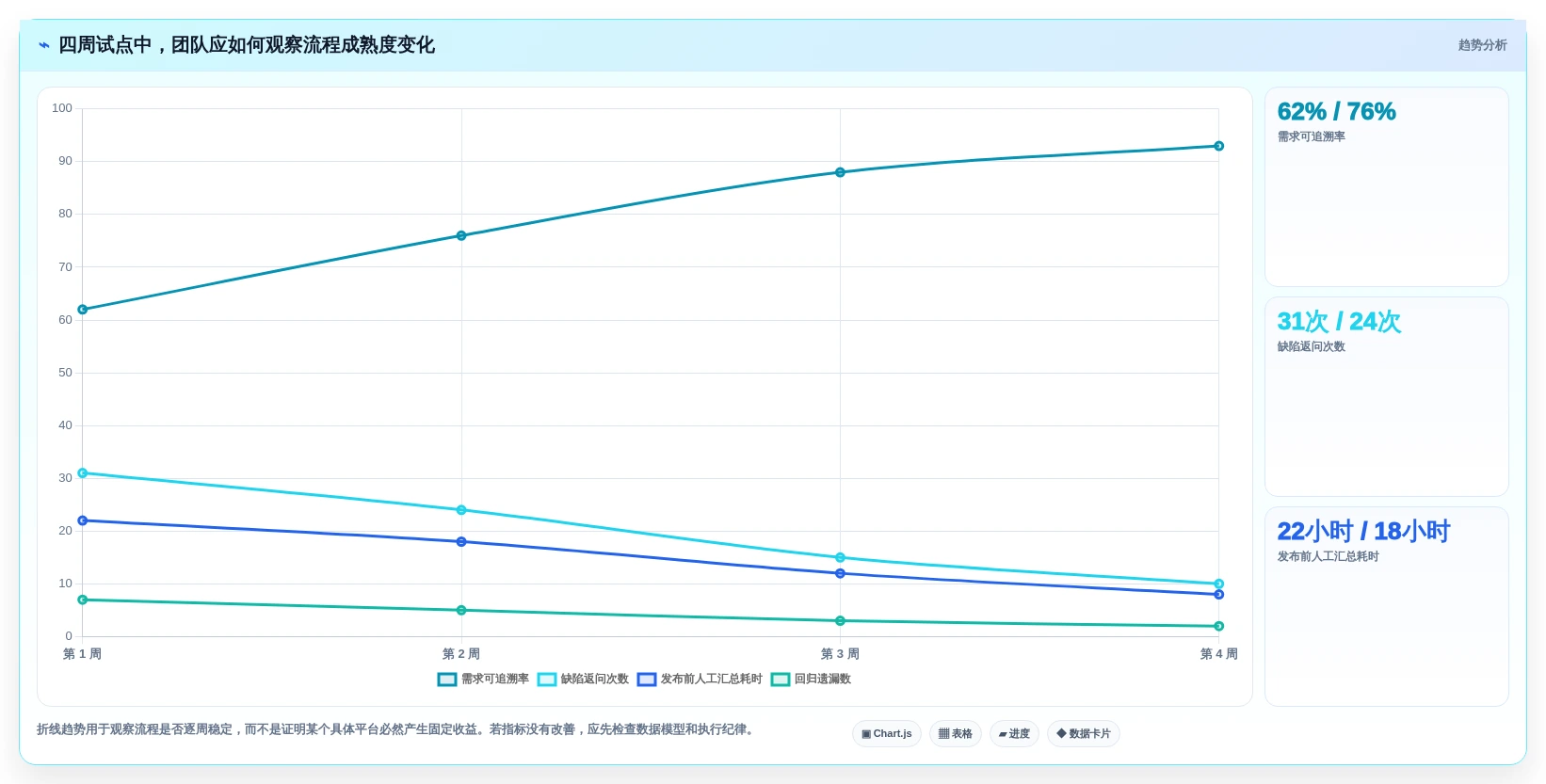Select 发布前人工汇总耗时 point at 第 2 周
The image size is (1546, 784).
coord(461,542)
